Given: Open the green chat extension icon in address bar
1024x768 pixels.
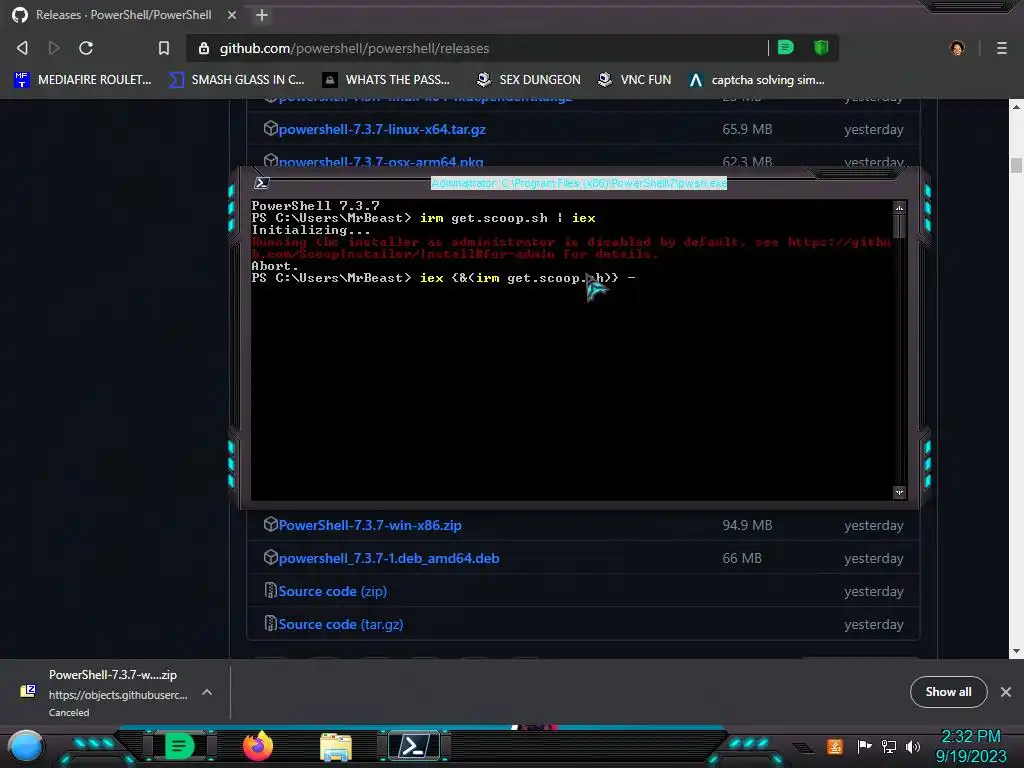Looking at the screenshot, I should tap(786, 48).
